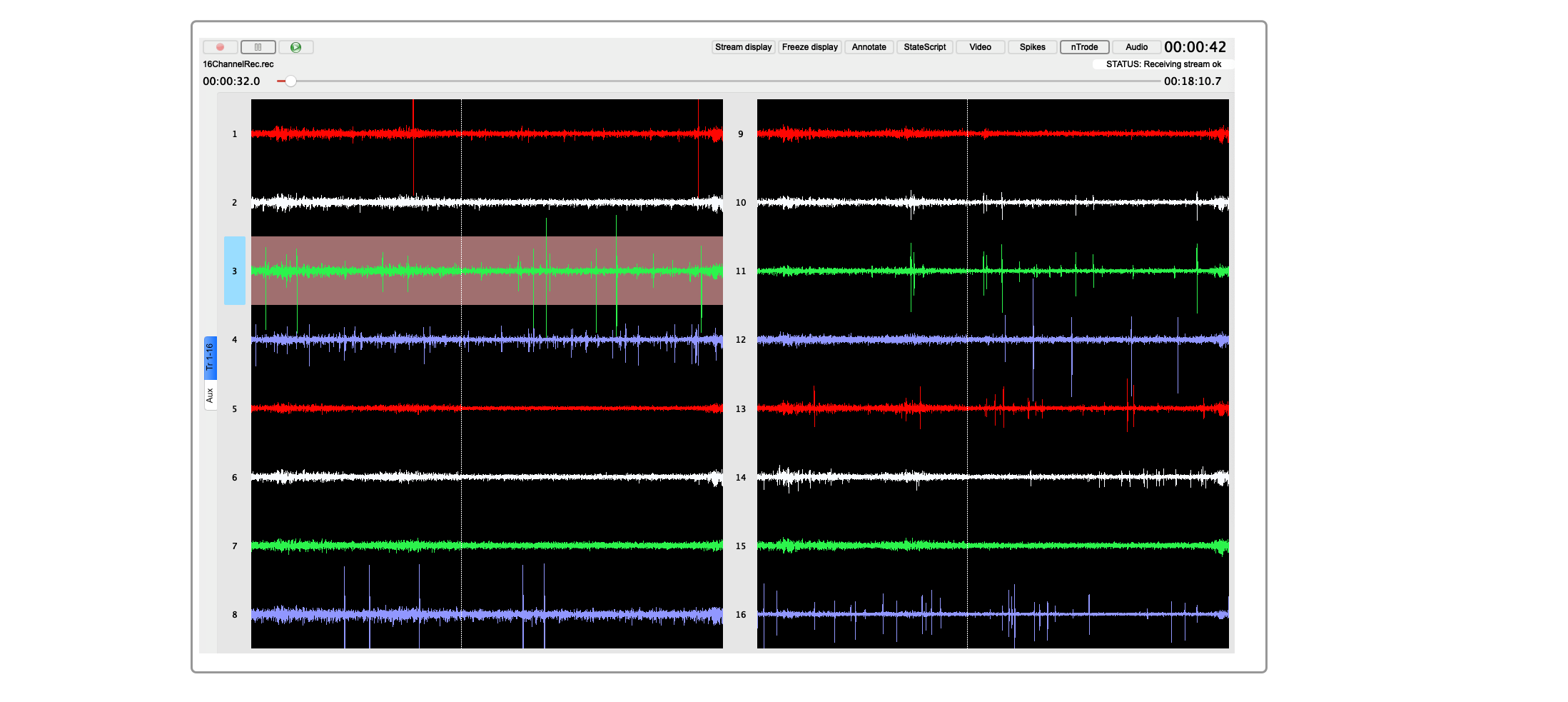Select nTrode channel label 13
This screenshot has height=702, width=1568.
point(741,408)
